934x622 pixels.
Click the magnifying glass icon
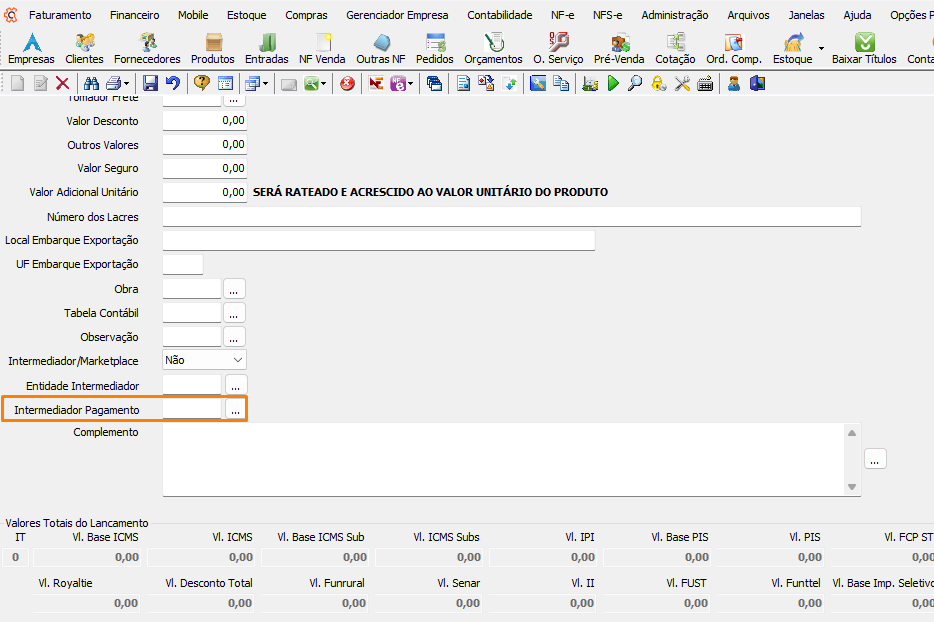pos(636,83)
